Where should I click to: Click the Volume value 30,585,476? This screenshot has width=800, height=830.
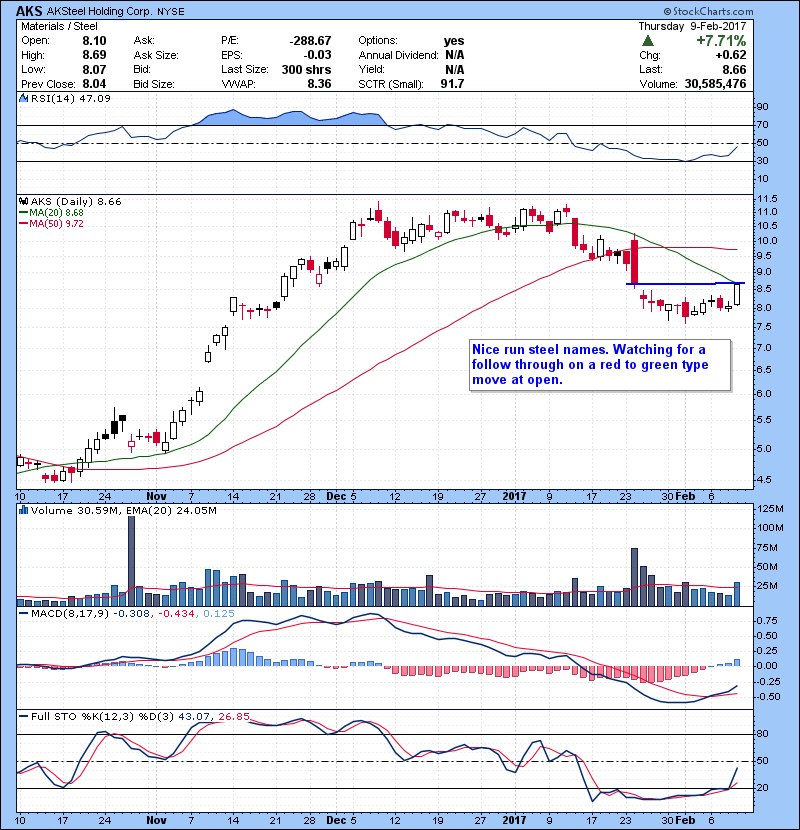click(715, 84)
